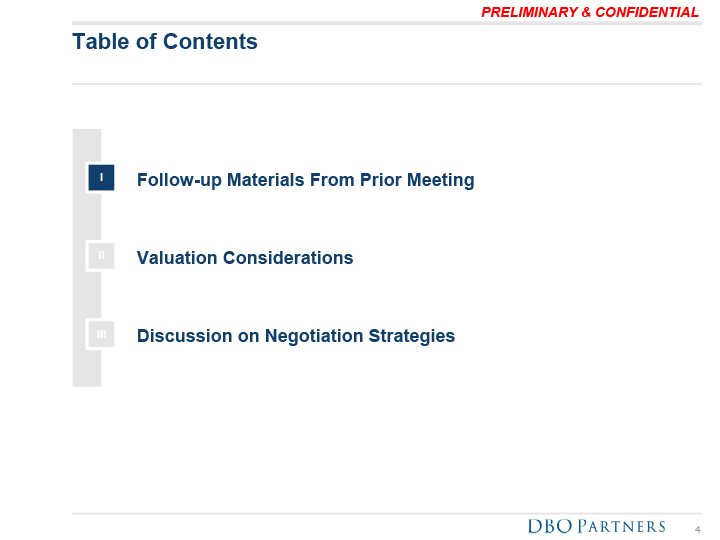The width and height of the screenshot is (720, 540).
Task: Go to Valuation Considerations section
Action: pyautogui.click(x=245, y=258)
